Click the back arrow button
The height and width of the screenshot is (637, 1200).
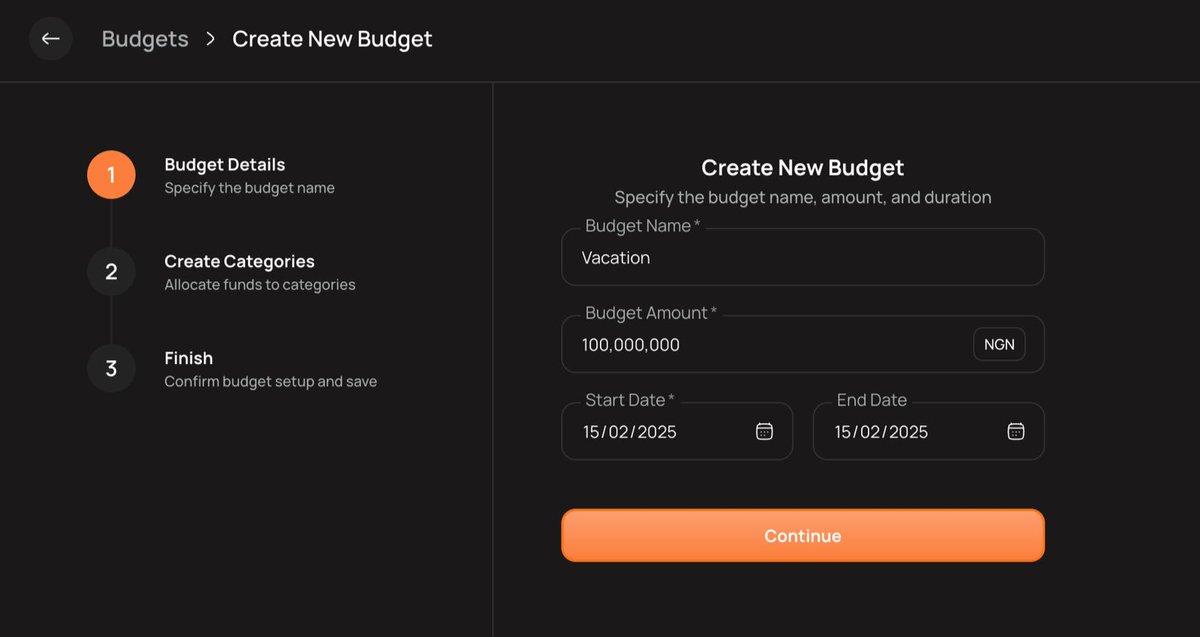pyautogui.click(x=50, y=39)
